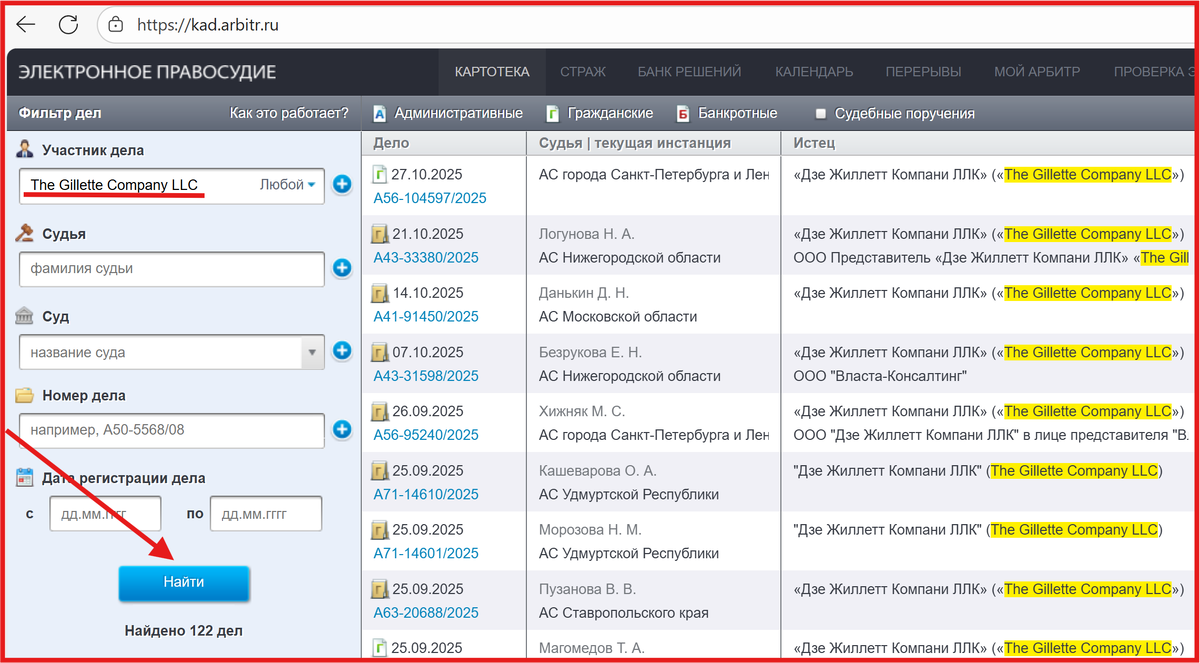Viewport: 1200px width, 663px height.
Task: Add another court with plus icon
Action: [x=342, y=351]
